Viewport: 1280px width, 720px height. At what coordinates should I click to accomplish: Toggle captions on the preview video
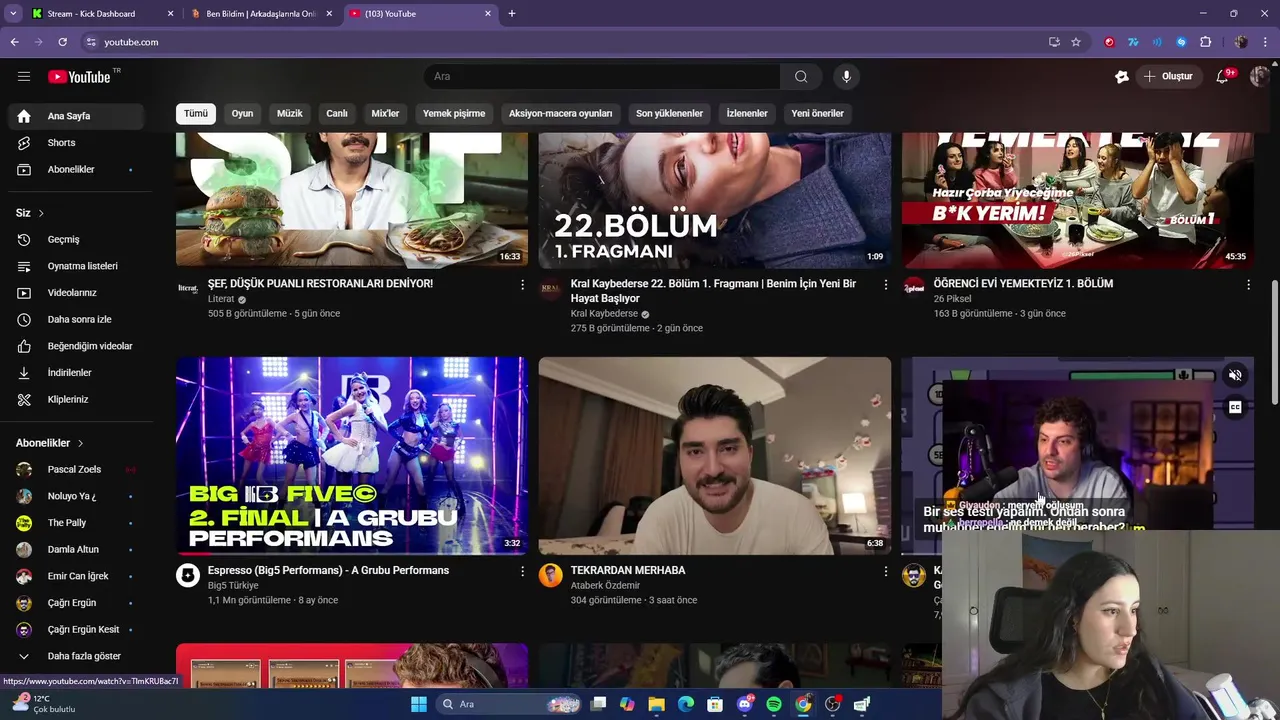[1235, 407]
